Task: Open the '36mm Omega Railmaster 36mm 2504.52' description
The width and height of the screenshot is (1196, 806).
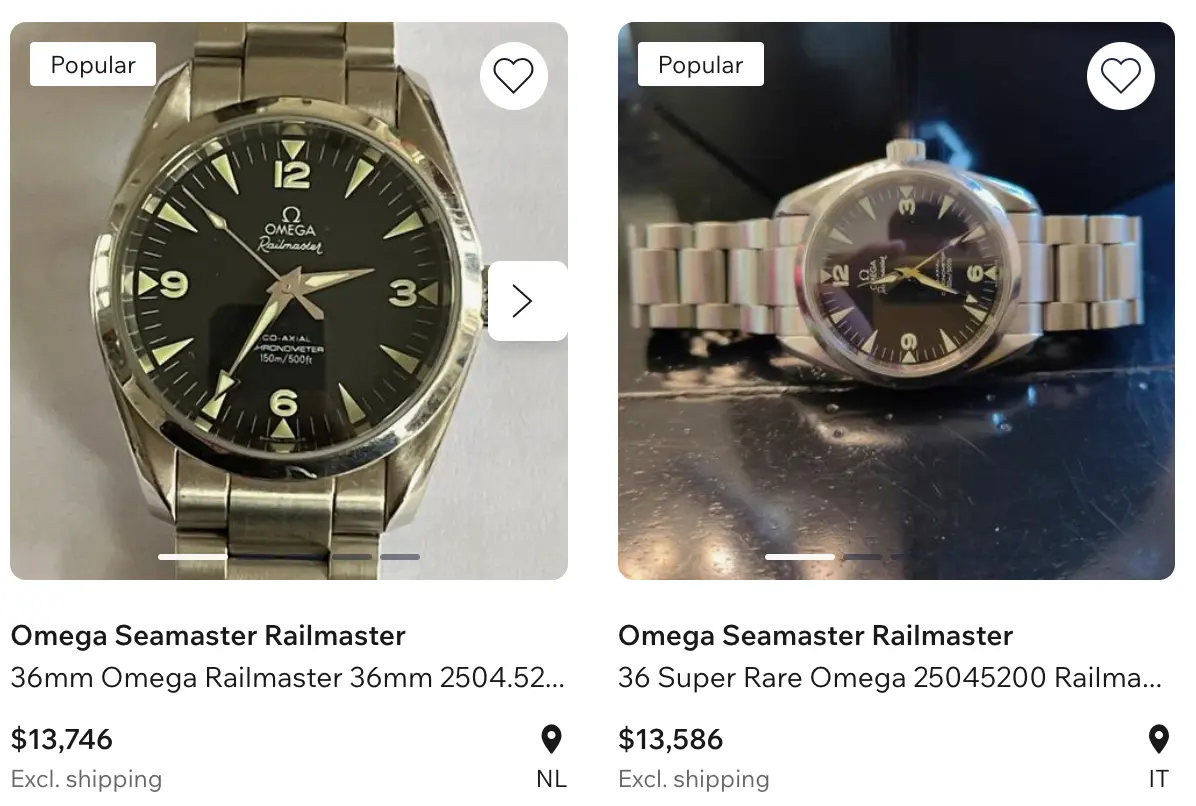Action: pos(287,678)
